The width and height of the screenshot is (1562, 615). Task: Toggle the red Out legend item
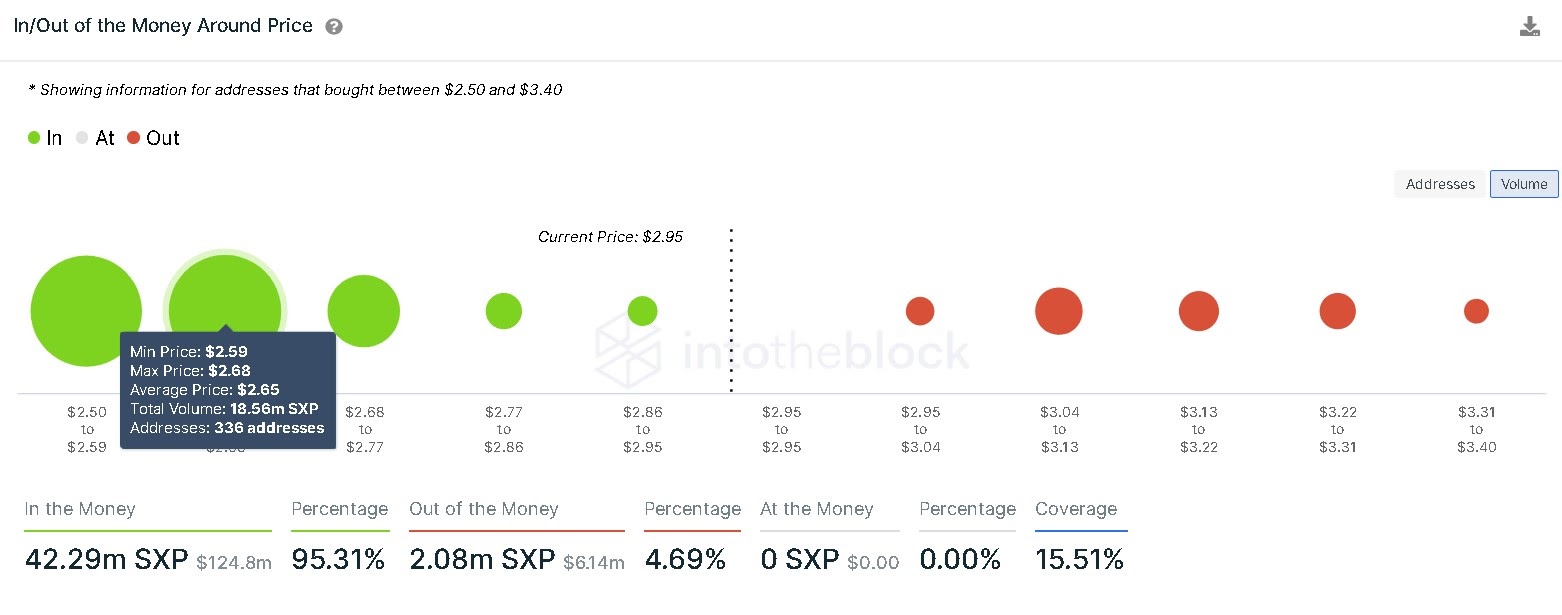(153, 138)
